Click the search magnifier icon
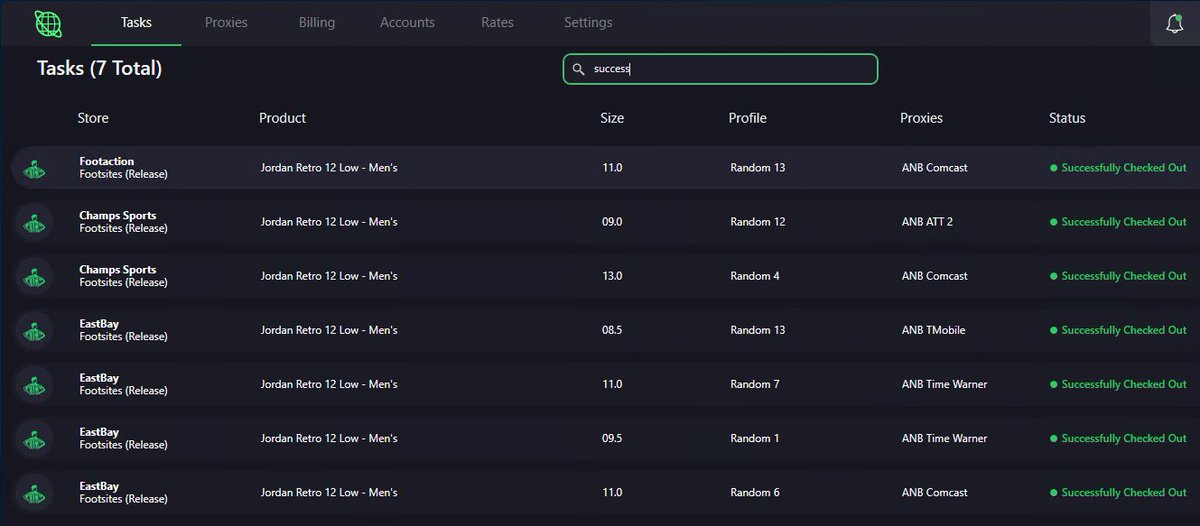The height and width of the screenshot is (526, 1200). [578, 69]
